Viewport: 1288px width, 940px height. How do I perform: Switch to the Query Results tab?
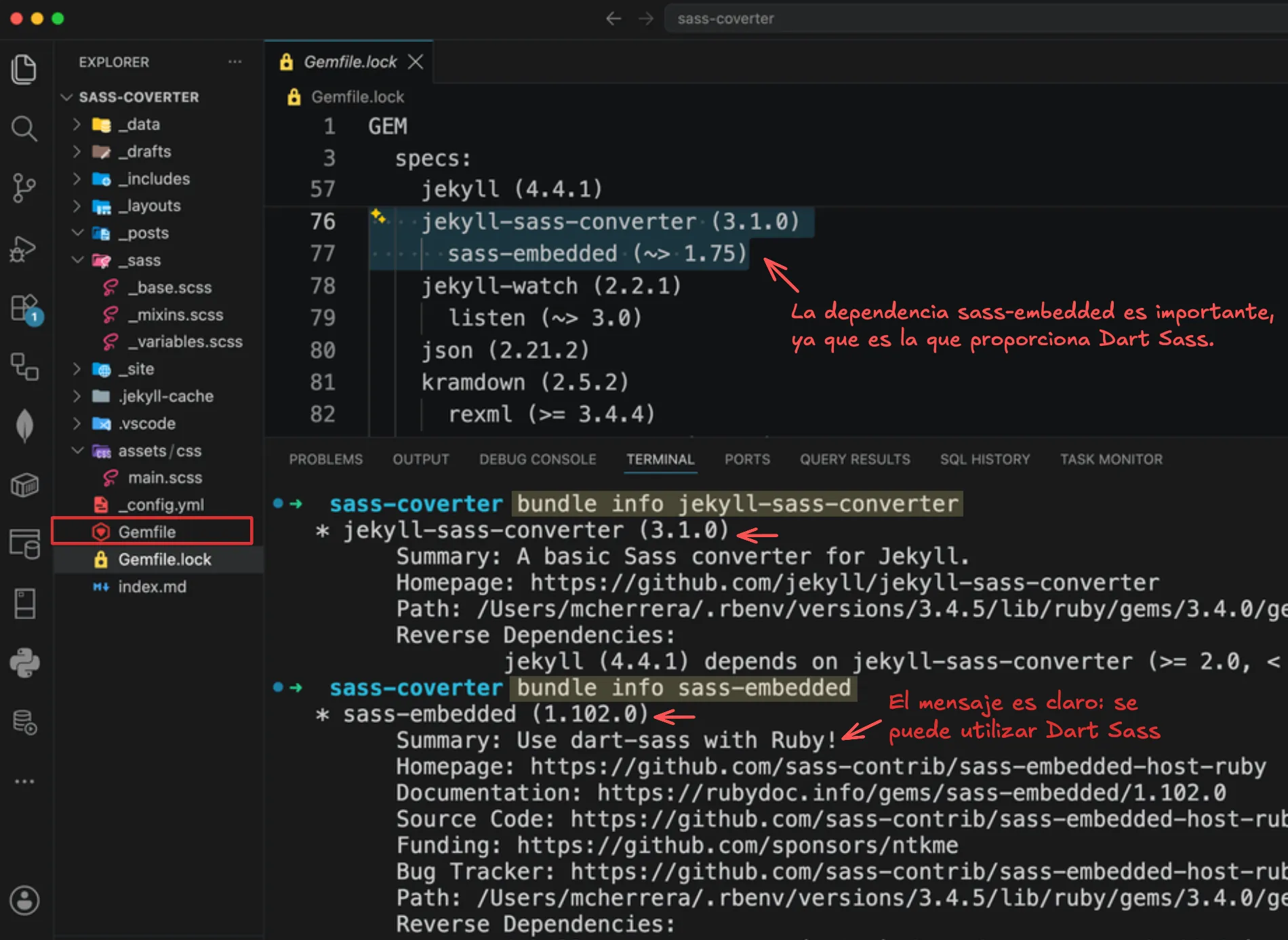point(855,459)
